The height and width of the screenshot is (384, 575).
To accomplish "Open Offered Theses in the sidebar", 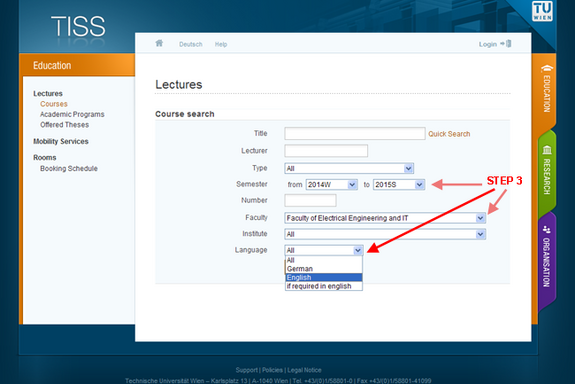I will pyautogui.click(x=64, y=125).
